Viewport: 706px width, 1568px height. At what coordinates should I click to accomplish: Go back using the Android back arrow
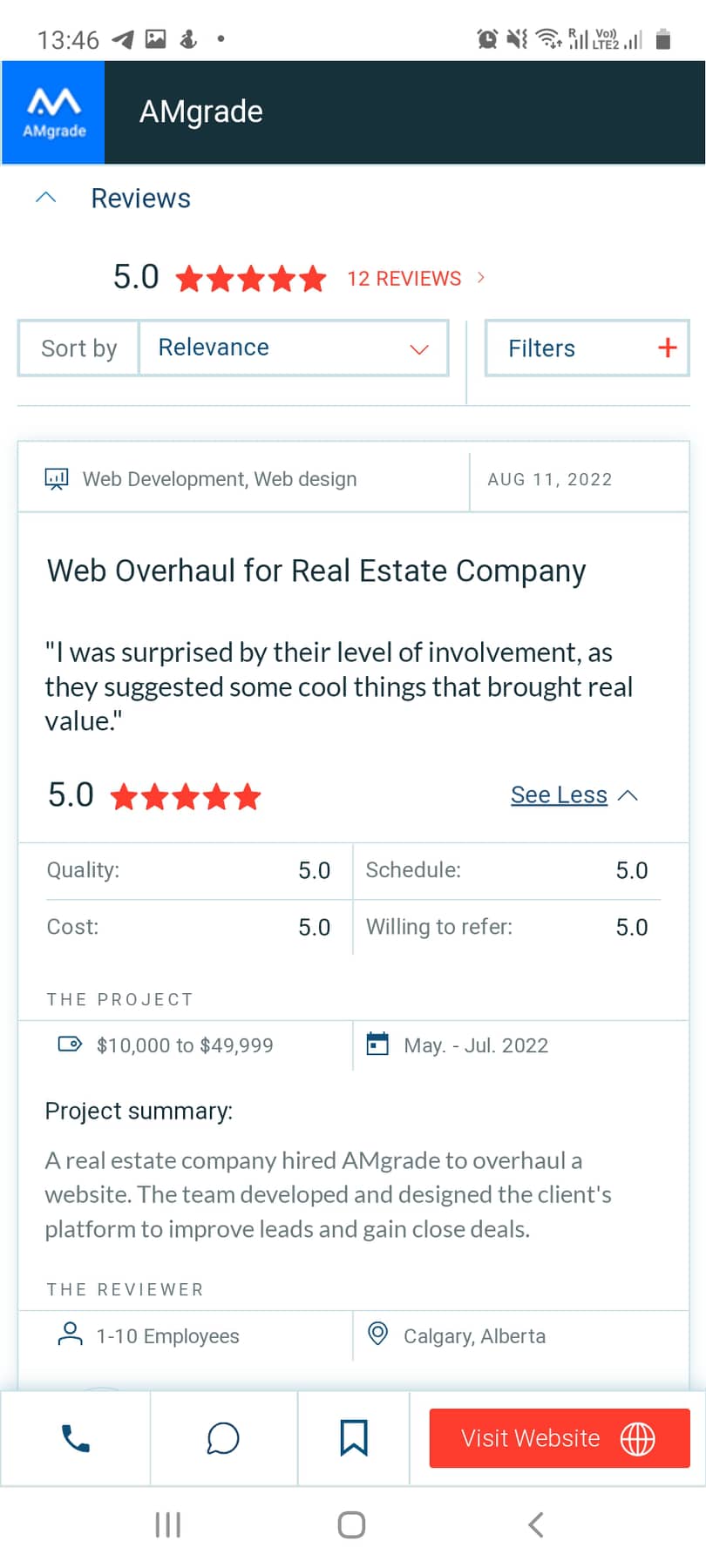point(536,1524)
